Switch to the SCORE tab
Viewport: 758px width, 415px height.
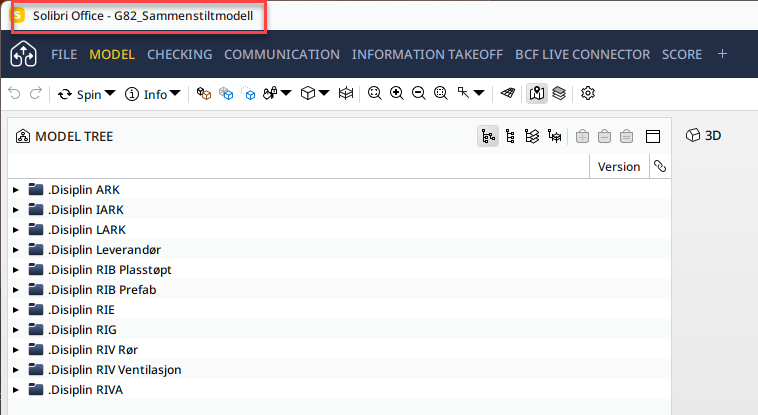pyautogui.click(x=682, y=55)
